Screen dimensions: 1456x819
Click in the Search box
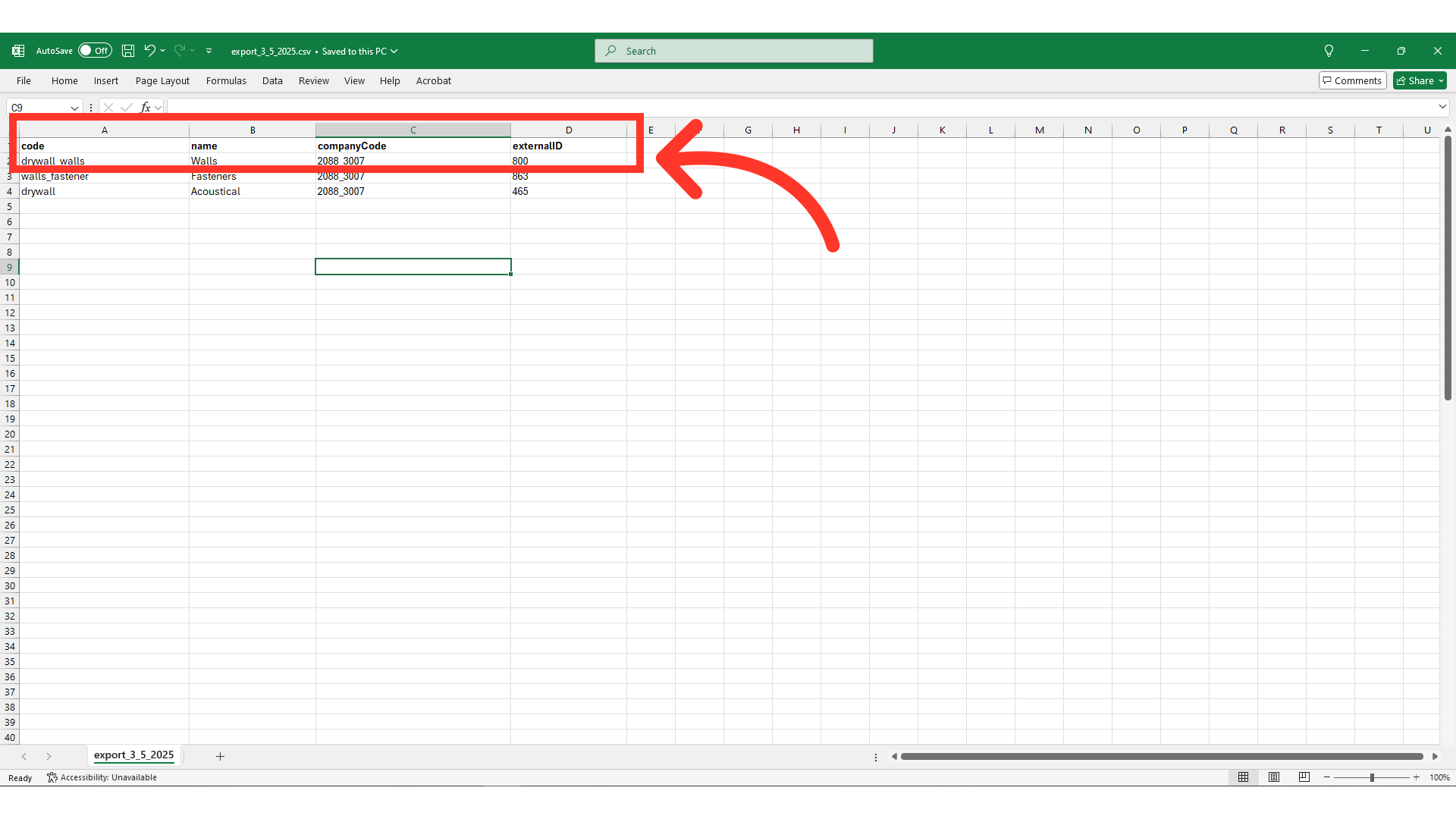pyautogui.click(x=733, y=51)
